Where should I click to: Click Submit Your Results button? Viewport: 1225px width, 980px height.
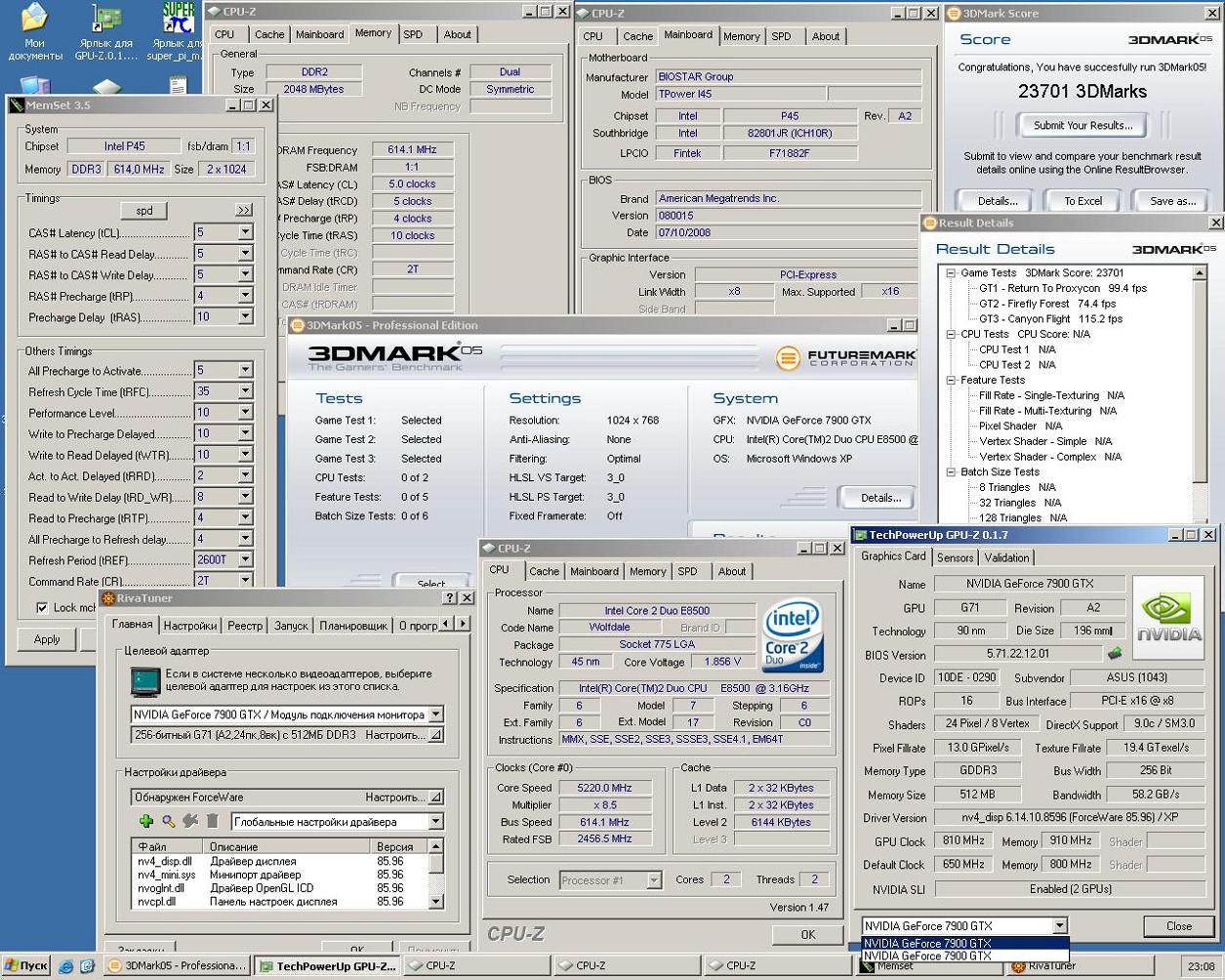1082,125
